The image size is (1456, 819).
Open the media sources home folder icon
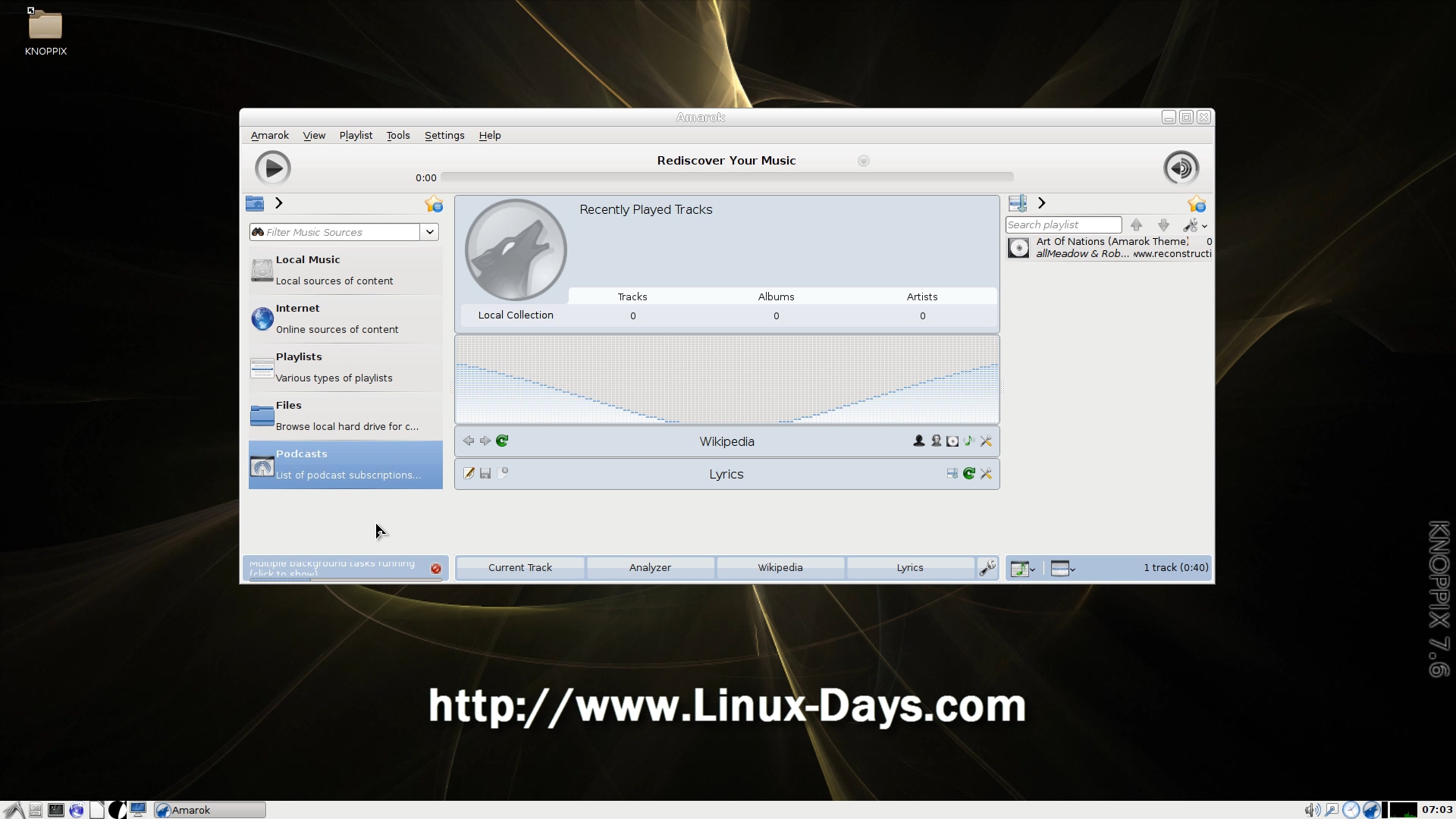tap(255, 203)
